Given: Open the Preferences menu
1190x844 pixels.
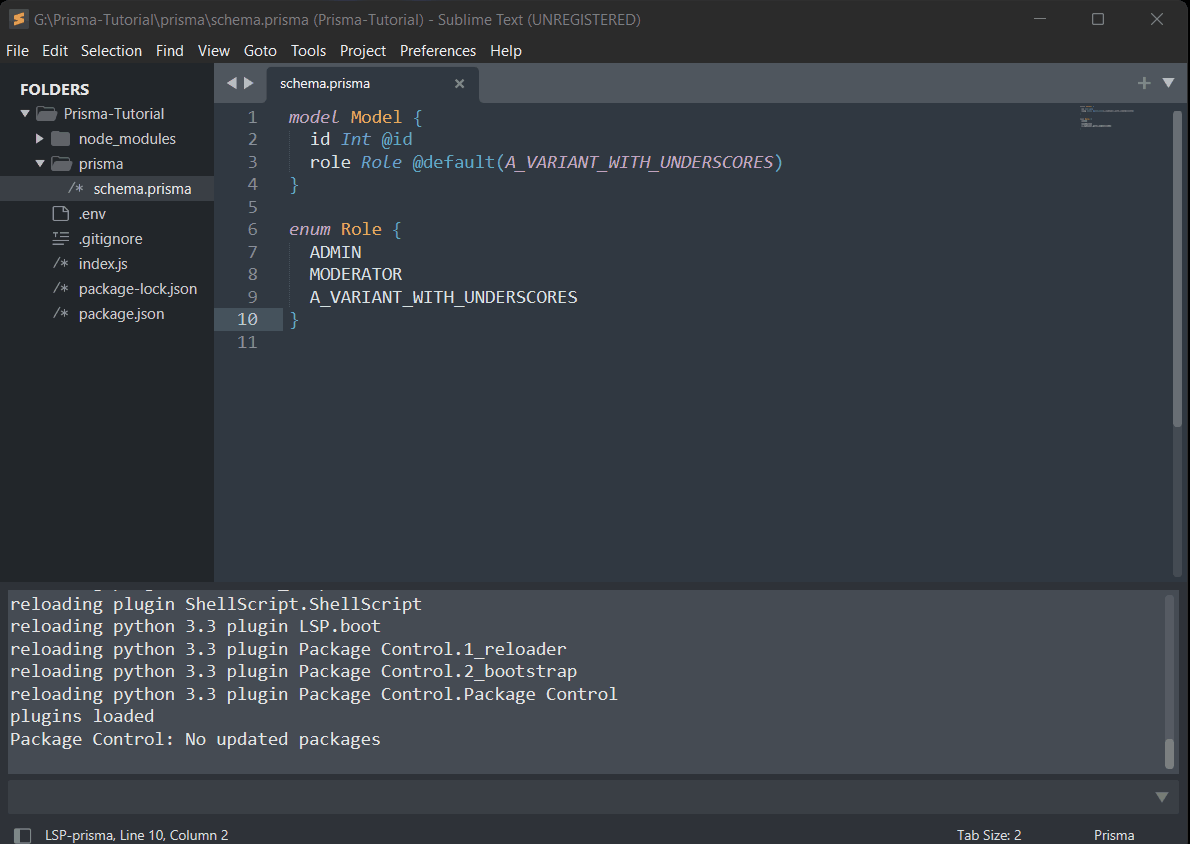Looking at the screenshot, I should [438, 50].
